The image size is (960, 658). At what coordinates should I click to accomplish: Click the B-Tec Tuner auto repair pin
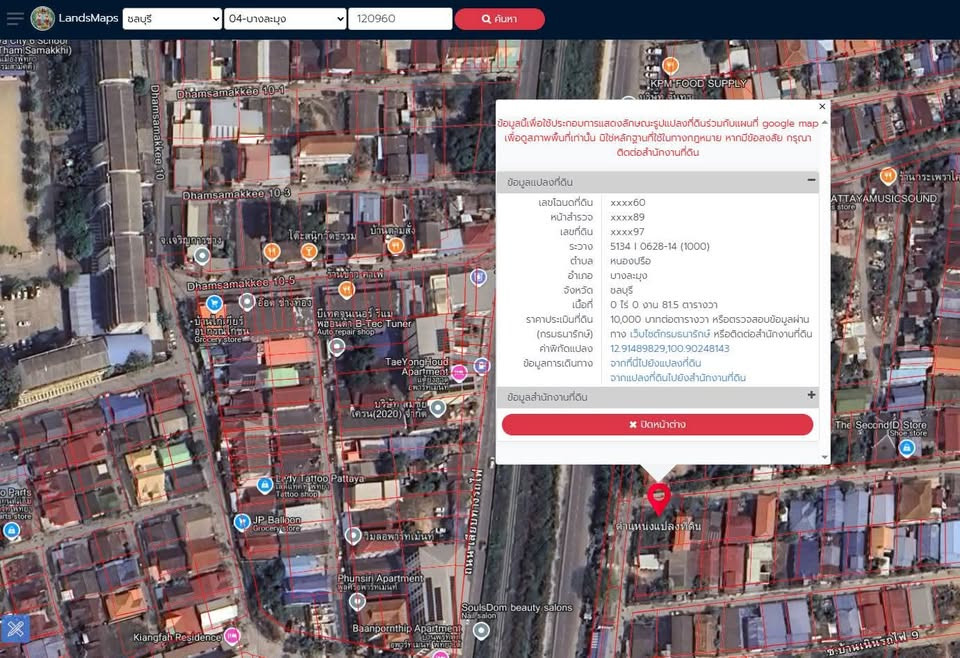point(337,348)
